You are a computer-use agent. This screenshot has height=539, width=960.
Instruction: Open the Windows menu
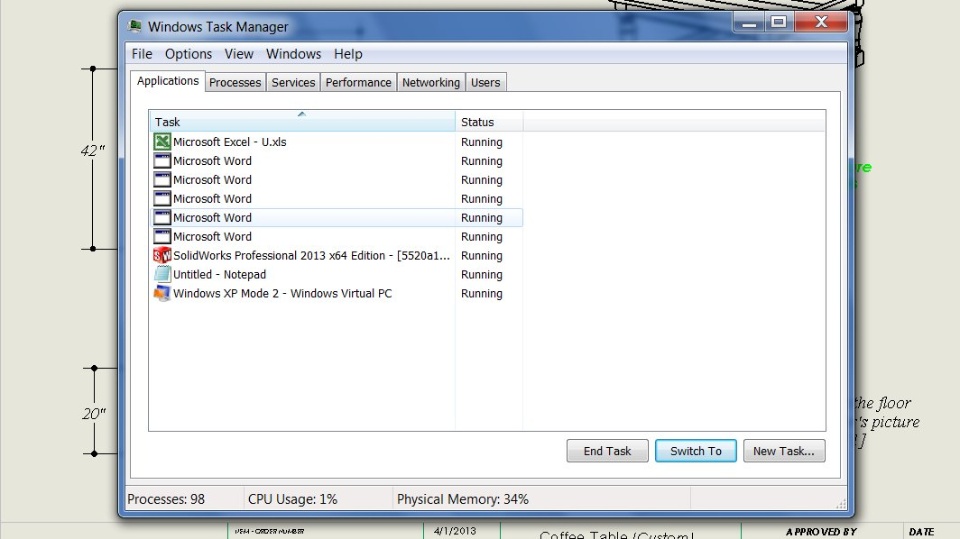click(x=293, y=54)
